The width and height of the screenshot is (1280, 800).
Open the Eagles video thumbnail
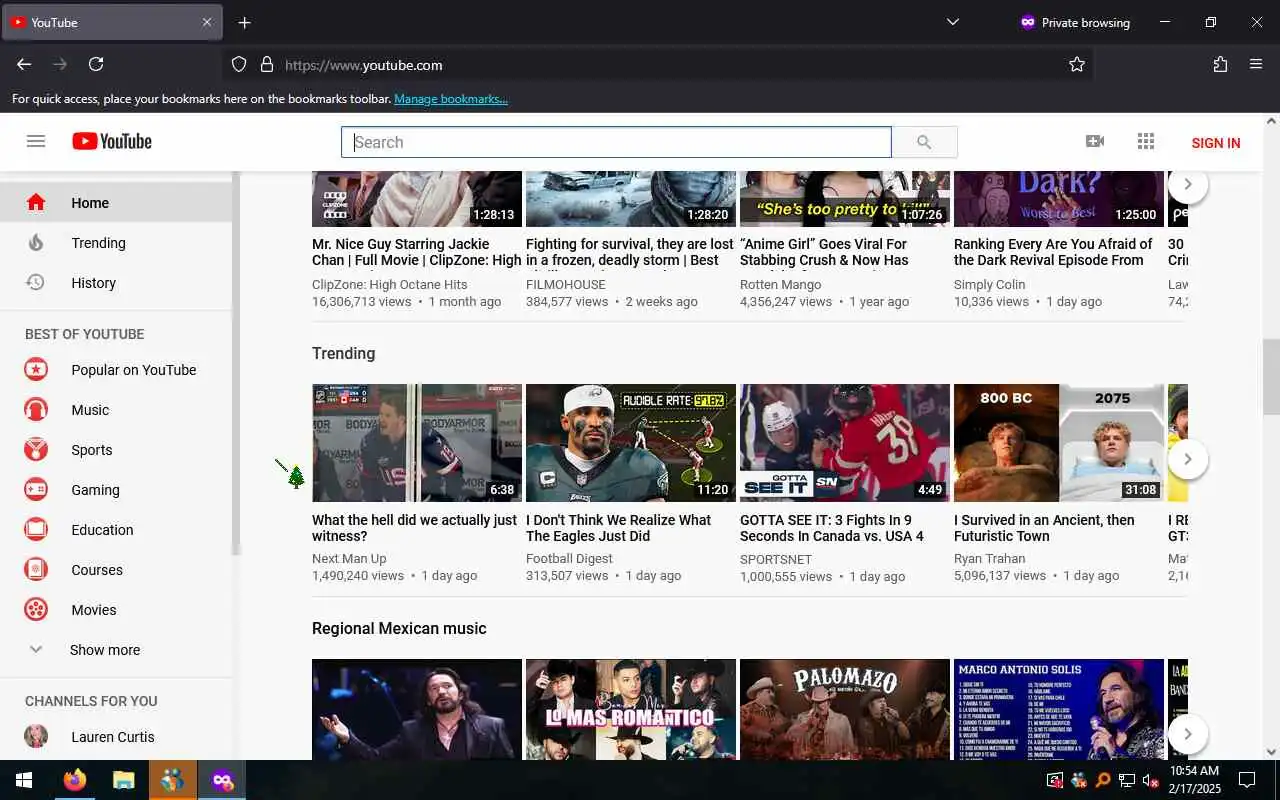(x=631, y=443)
